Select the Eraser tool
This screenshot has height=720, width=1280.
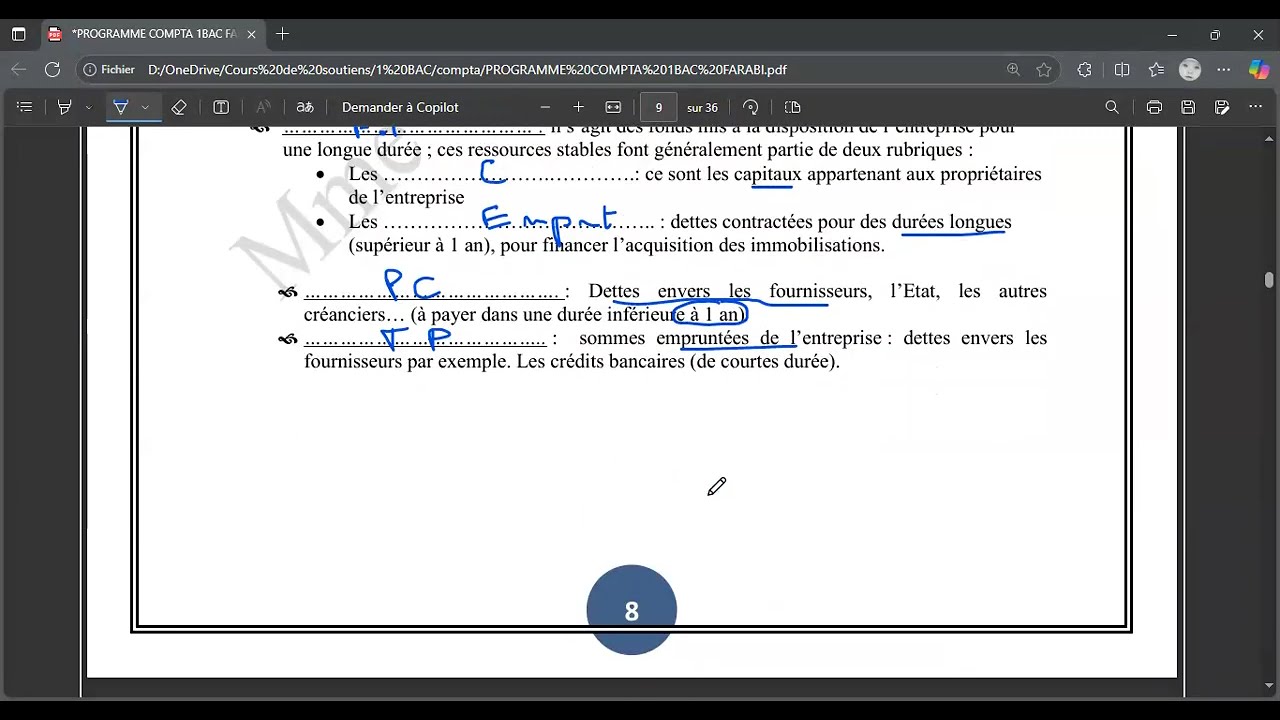tap(179, 107)
